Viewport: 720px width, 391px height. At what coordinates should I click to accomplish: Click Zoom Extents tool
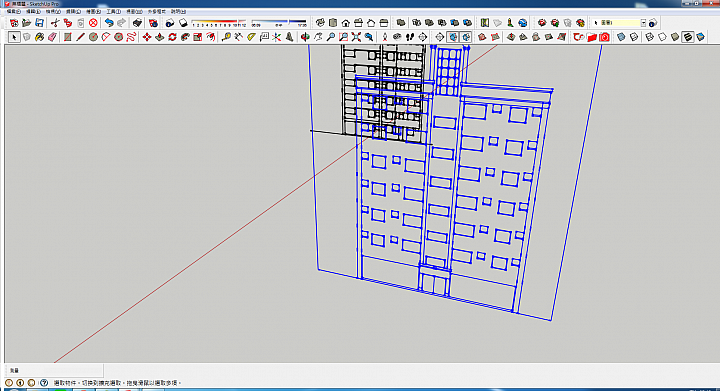pos(356,37)
